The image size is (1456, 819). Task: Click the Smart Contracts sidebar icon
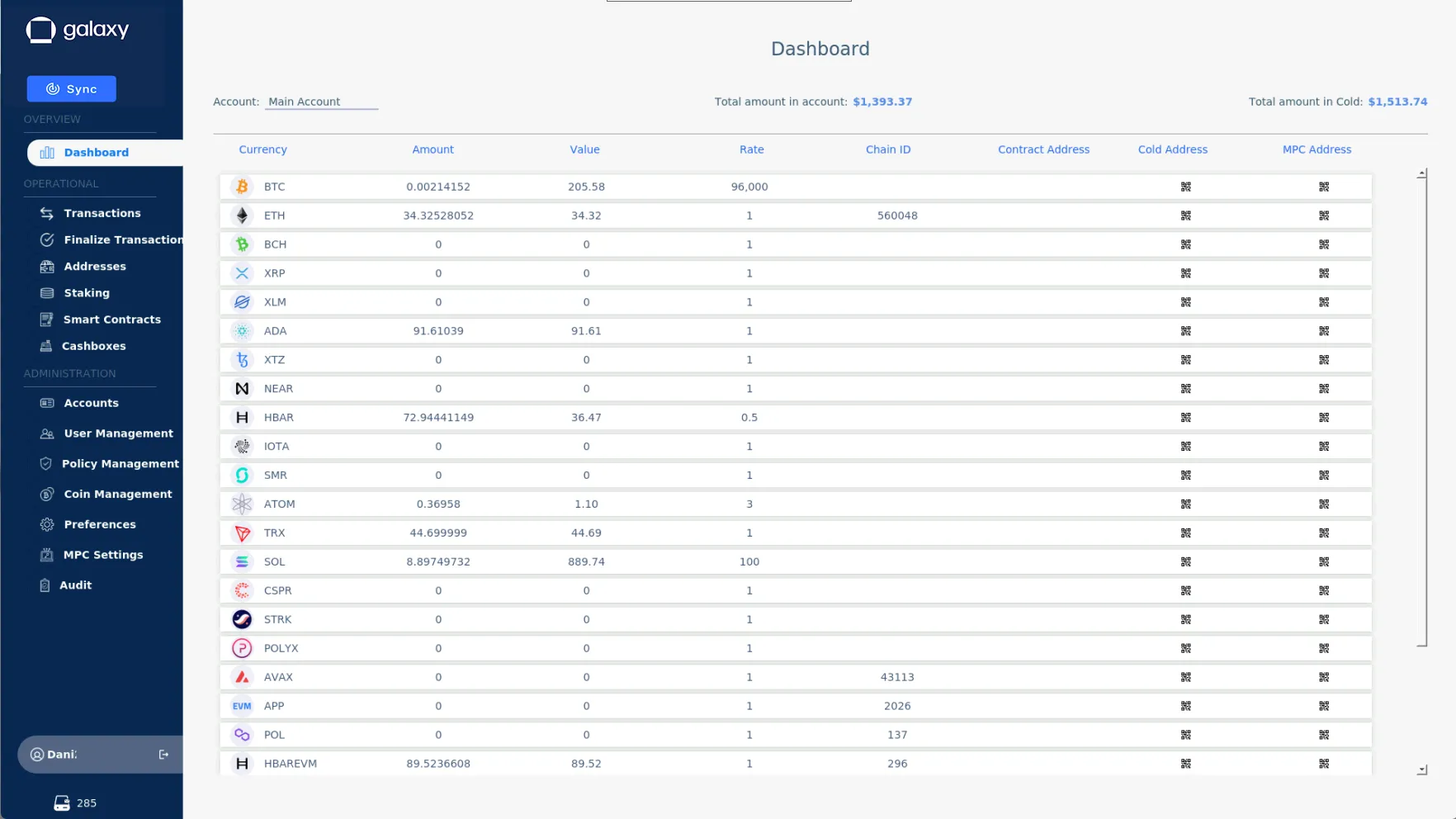click(46, 320)
